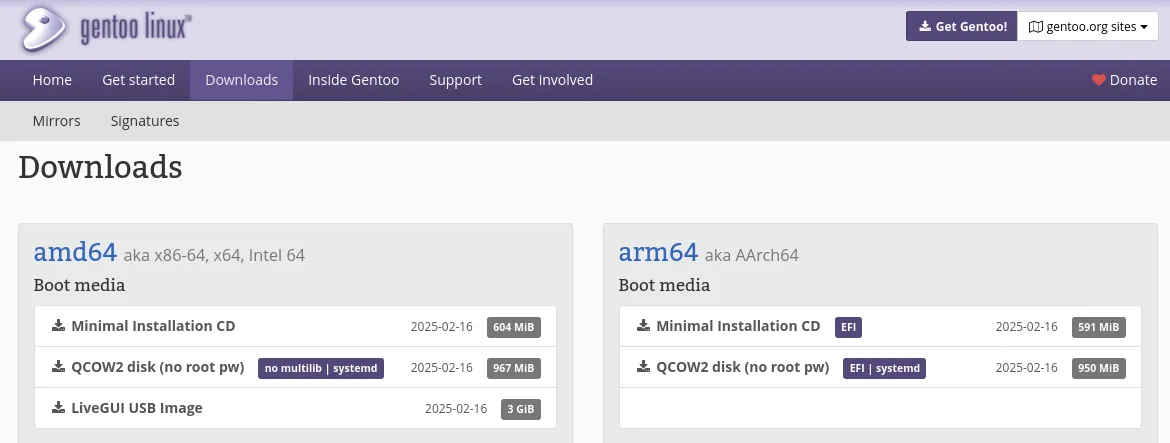
Task: Download the LiveGUI USB Image
Action: [137, 408]
